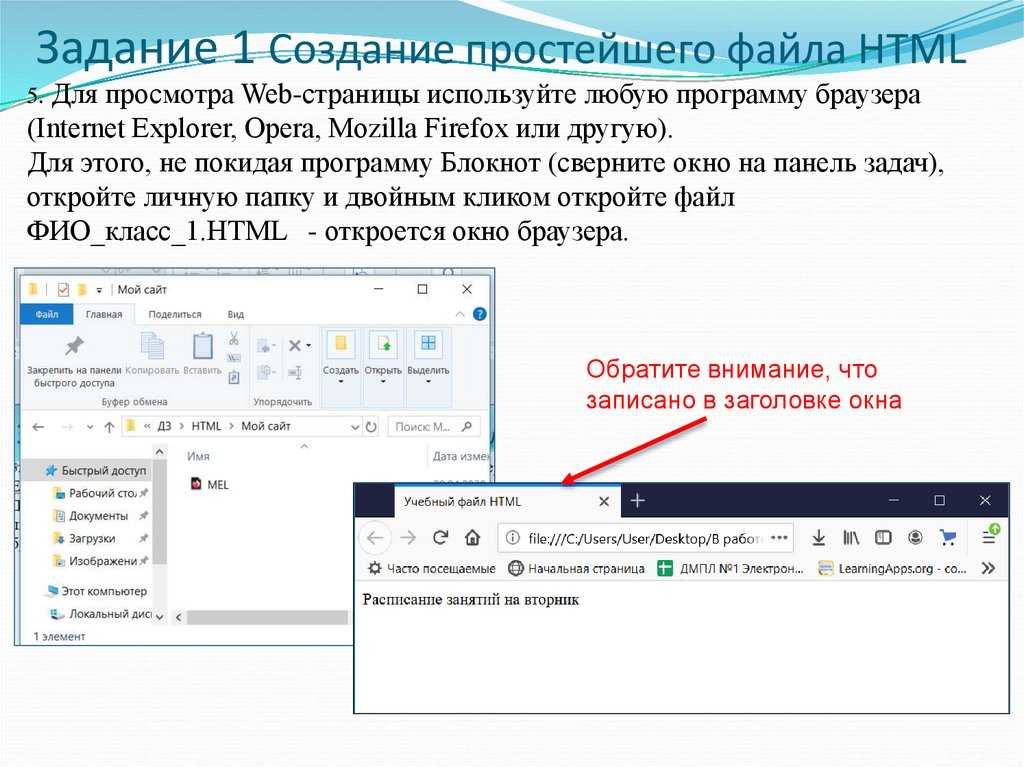
Task: Expand Выделить dropdown arrow
Action: (428, 381)
